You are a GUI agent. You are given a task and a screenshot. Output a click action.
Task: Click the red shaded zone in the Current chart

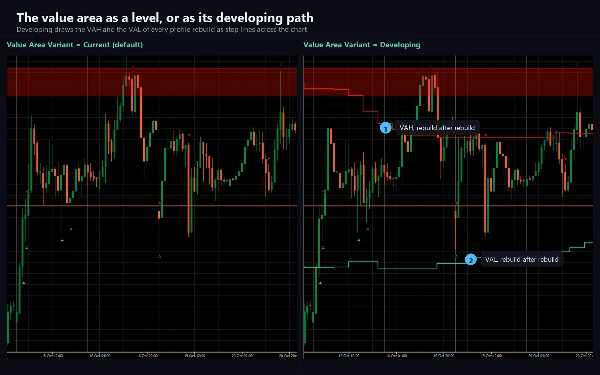[152, 82]
